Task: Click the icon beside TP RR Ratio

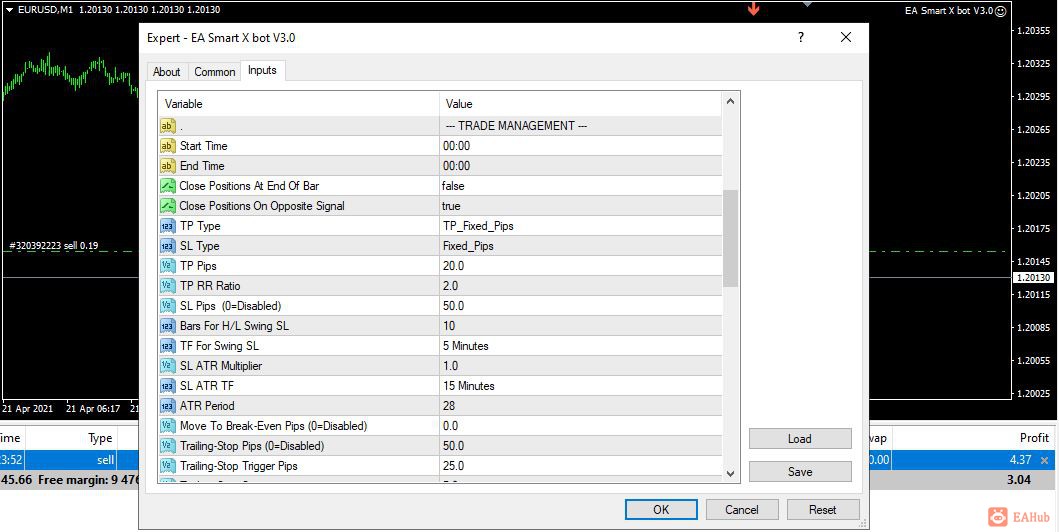Action: (x=167, y=286)
